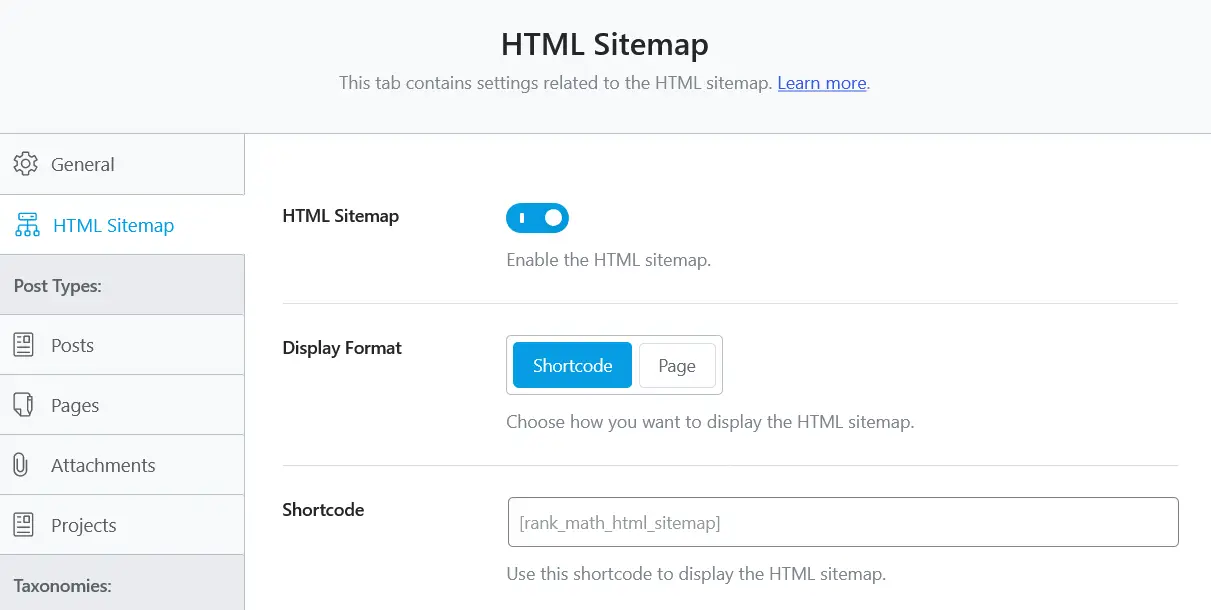The height and width of the screenshot is (610, 1211).
Task: Open the Learn more link
Action: (822, 83)
